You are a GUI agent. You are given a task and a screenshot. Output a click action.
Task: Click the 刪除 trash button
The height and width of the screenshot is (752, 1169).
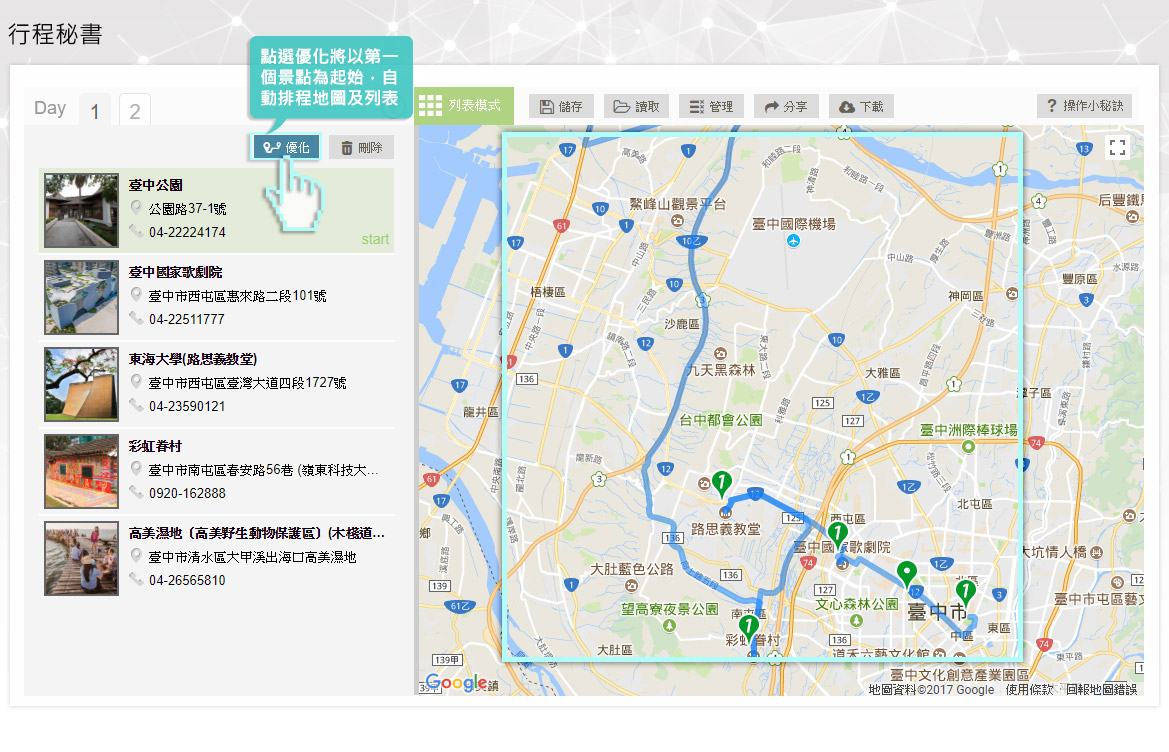[x=361, y=148]
